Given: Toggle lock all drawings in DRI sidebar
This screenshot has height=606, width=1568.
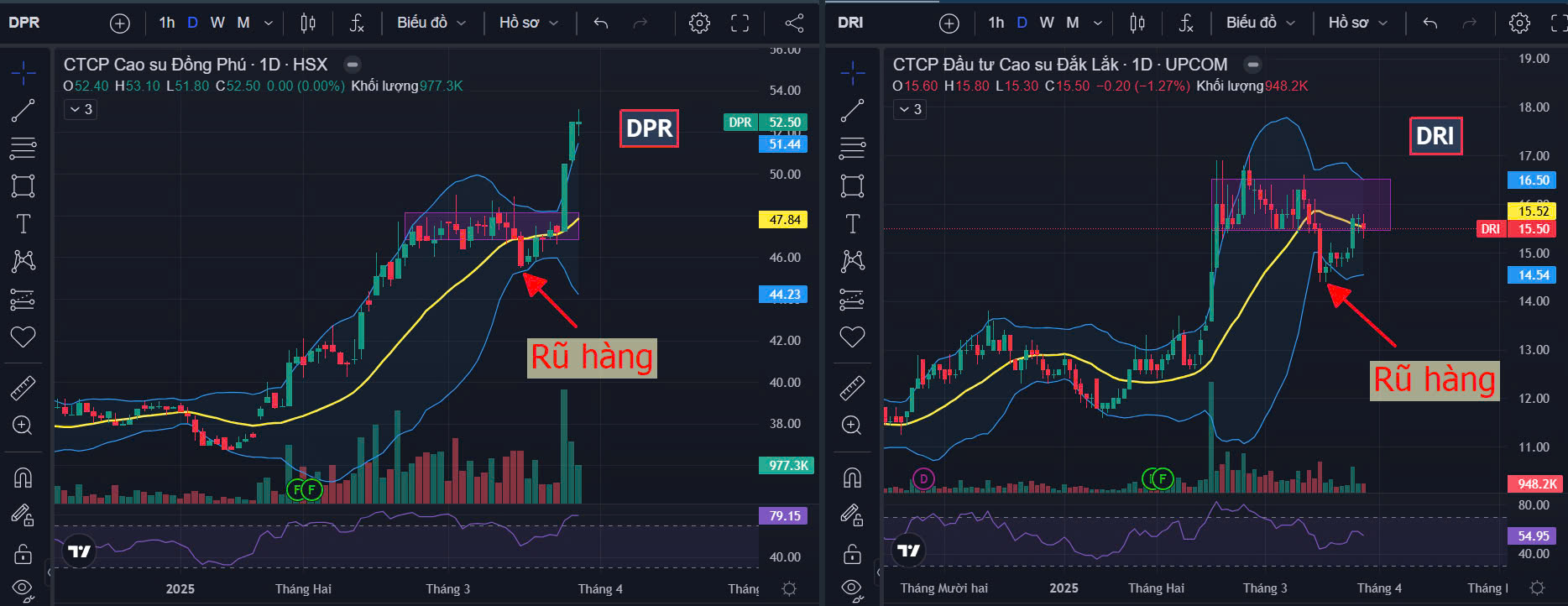Looking at the screenshot, I should (x=853, y=554).
